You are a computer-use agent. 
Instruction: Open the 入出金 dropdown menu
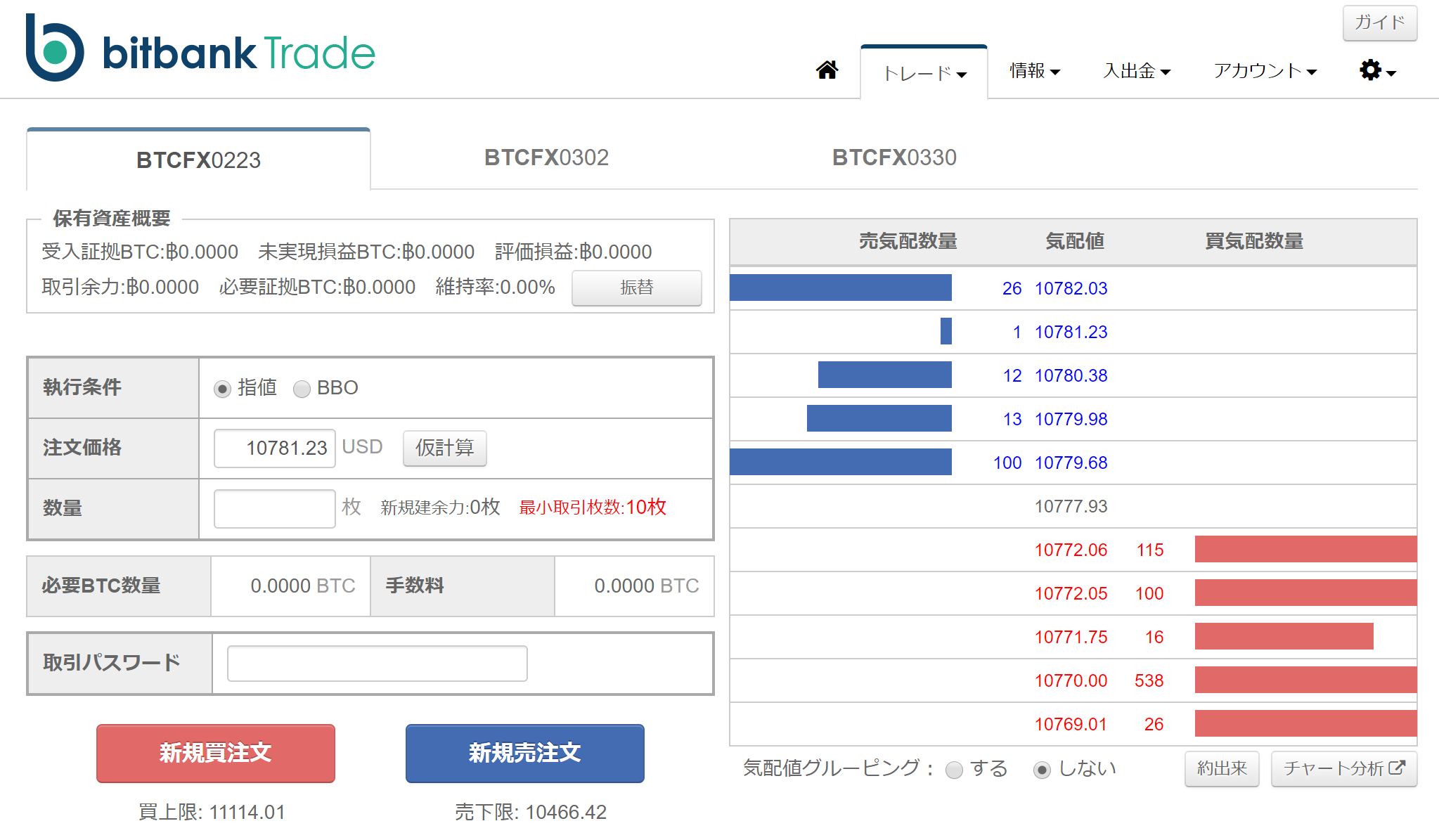(x=1136, y=71)
